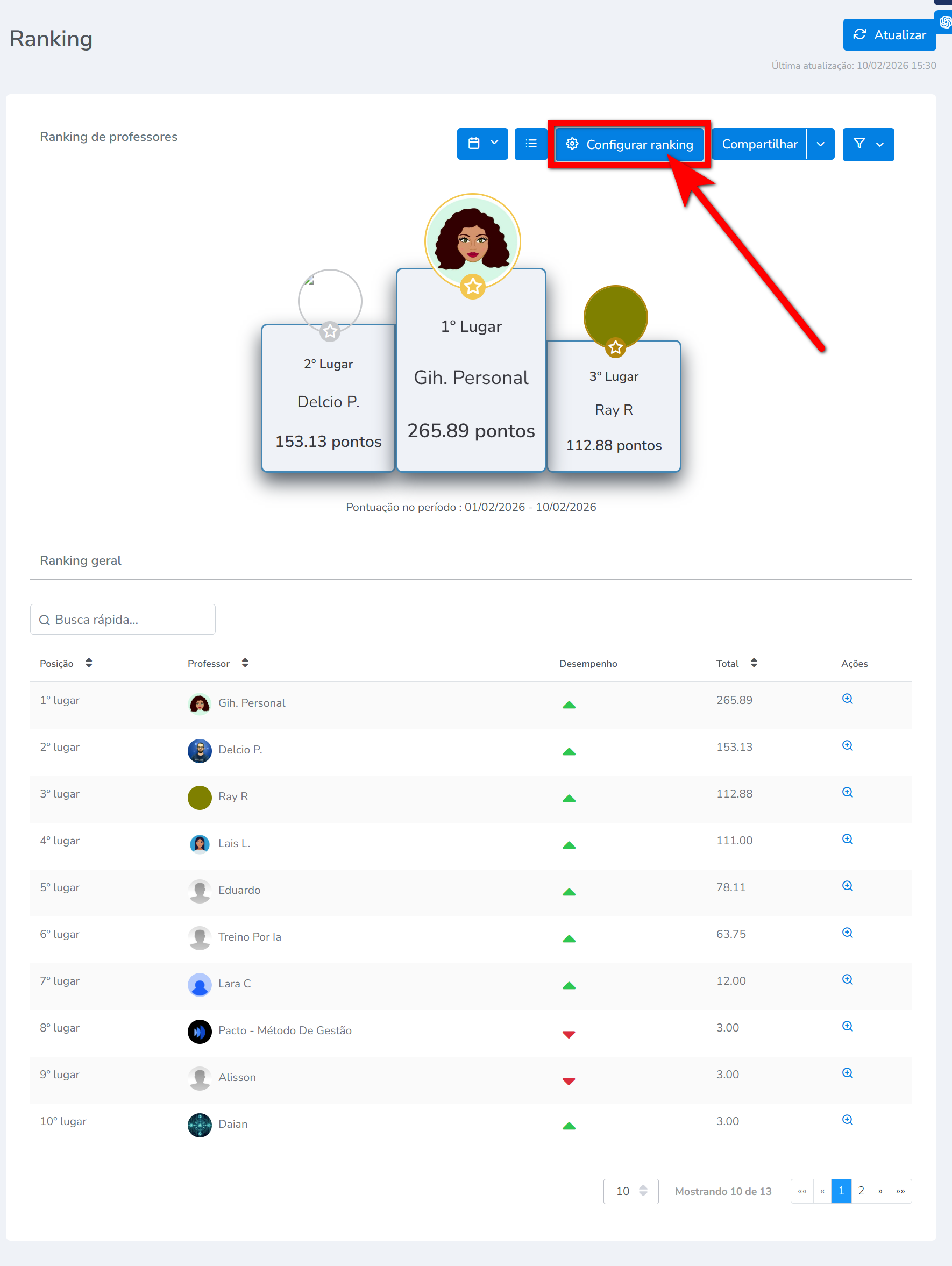The image size is (952, 1266).
Task: Go to page 2 of ranking
Action: click(x=861, y=1191)
